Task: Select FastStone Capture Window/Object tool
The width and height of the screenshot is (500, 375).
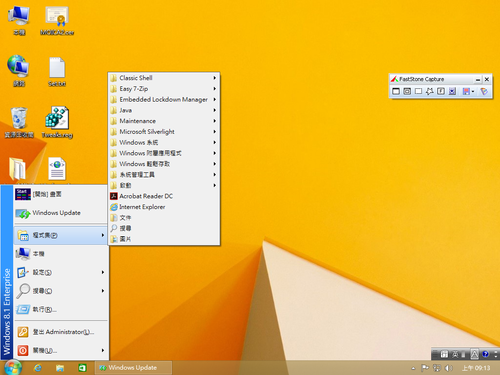Action: point(407,91)
